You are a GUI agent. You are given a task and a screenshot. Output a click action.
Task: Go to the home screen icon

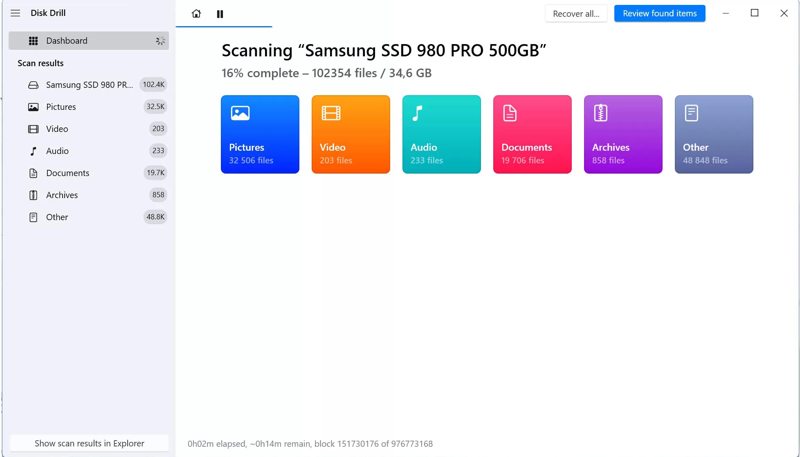196,14
